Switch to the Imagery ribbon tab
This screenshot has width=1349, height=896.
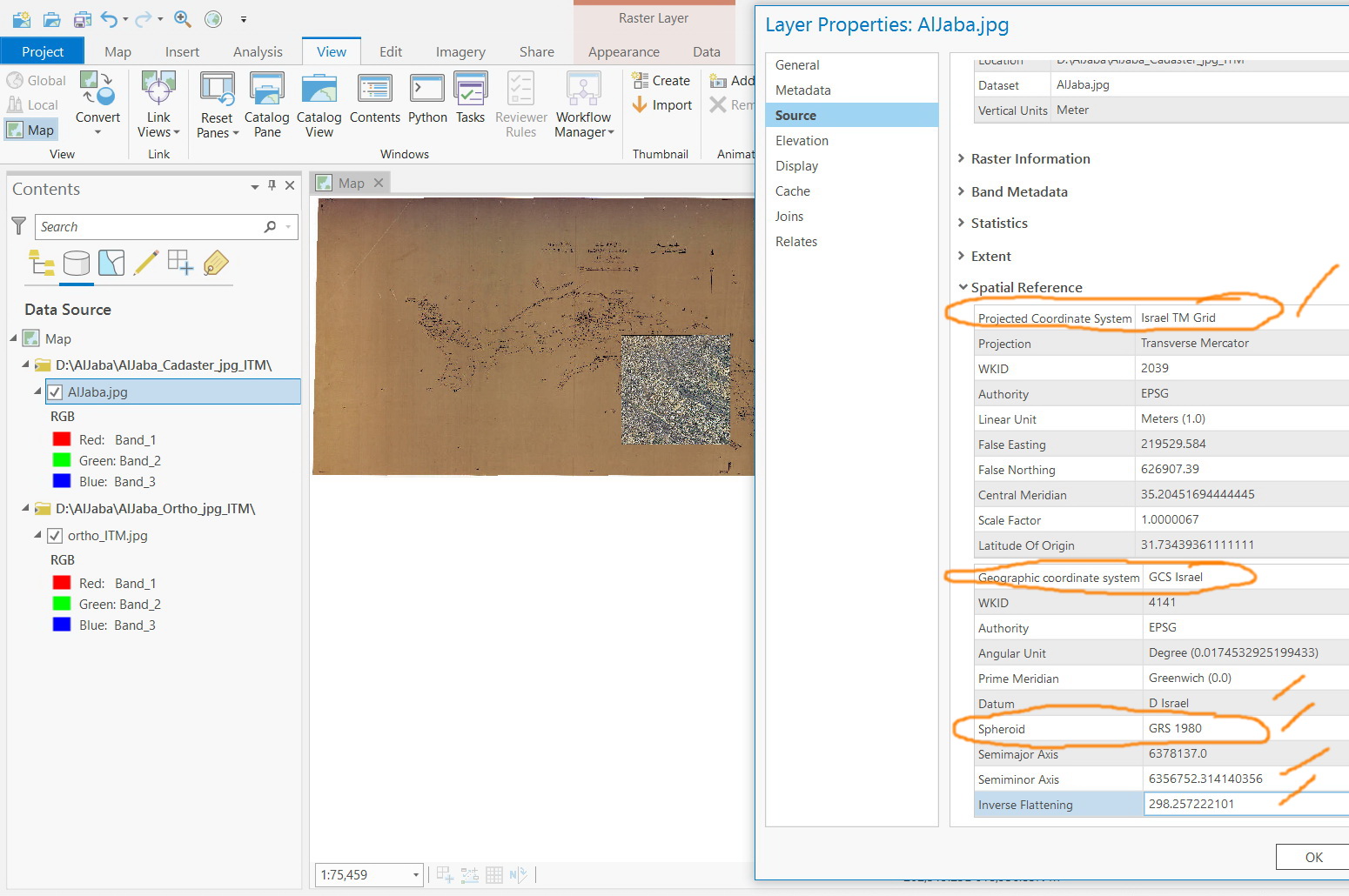(460, 52)
